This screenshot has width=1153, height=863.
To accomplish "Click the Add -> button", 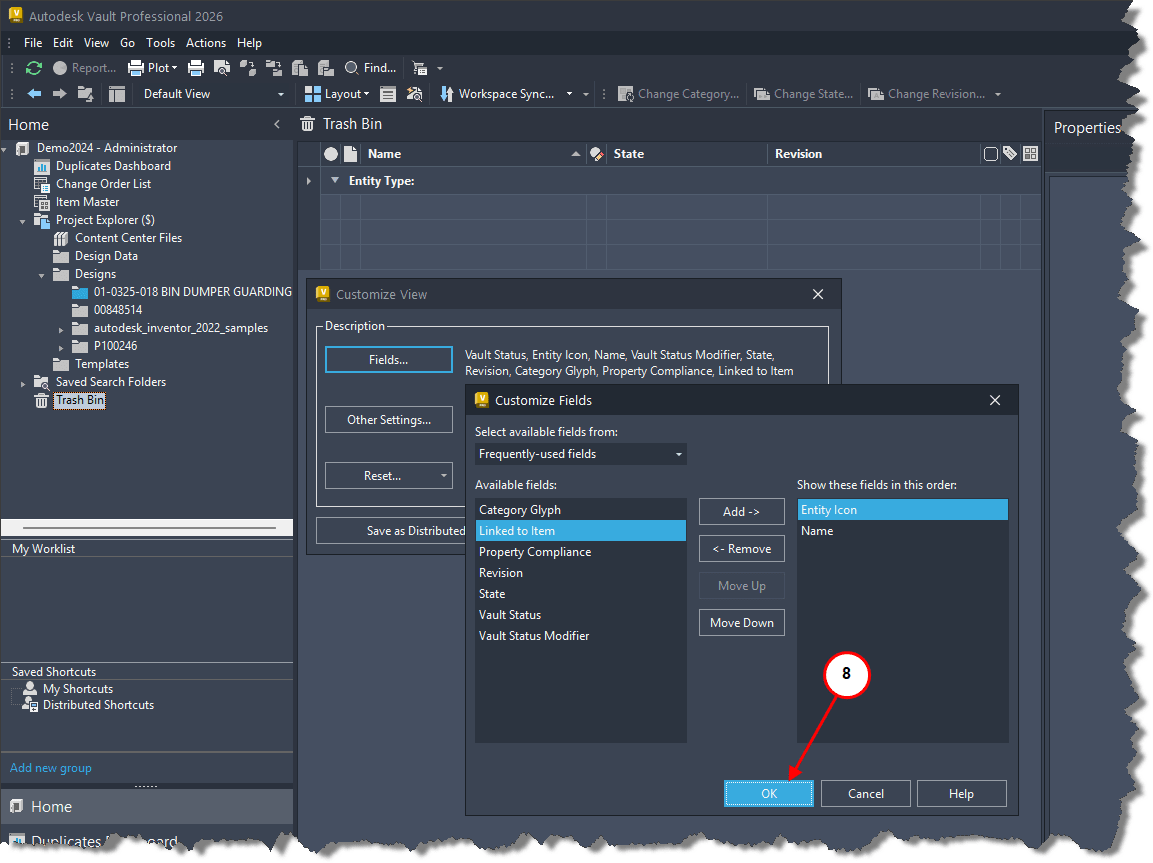I will pyautogui.click(x=741, y=512).
